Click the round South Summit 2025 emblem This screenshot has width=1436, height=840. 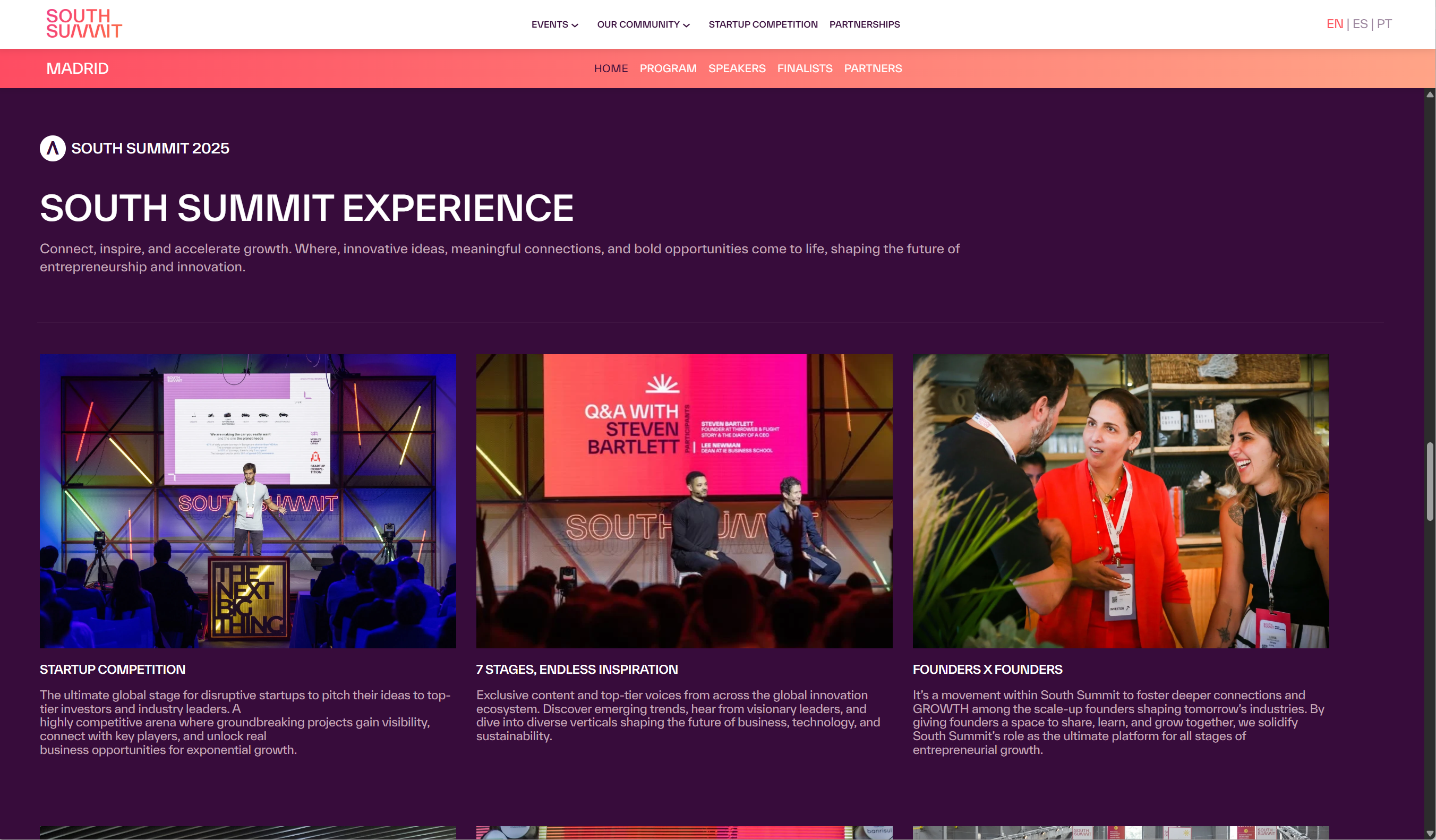(53, 148)
